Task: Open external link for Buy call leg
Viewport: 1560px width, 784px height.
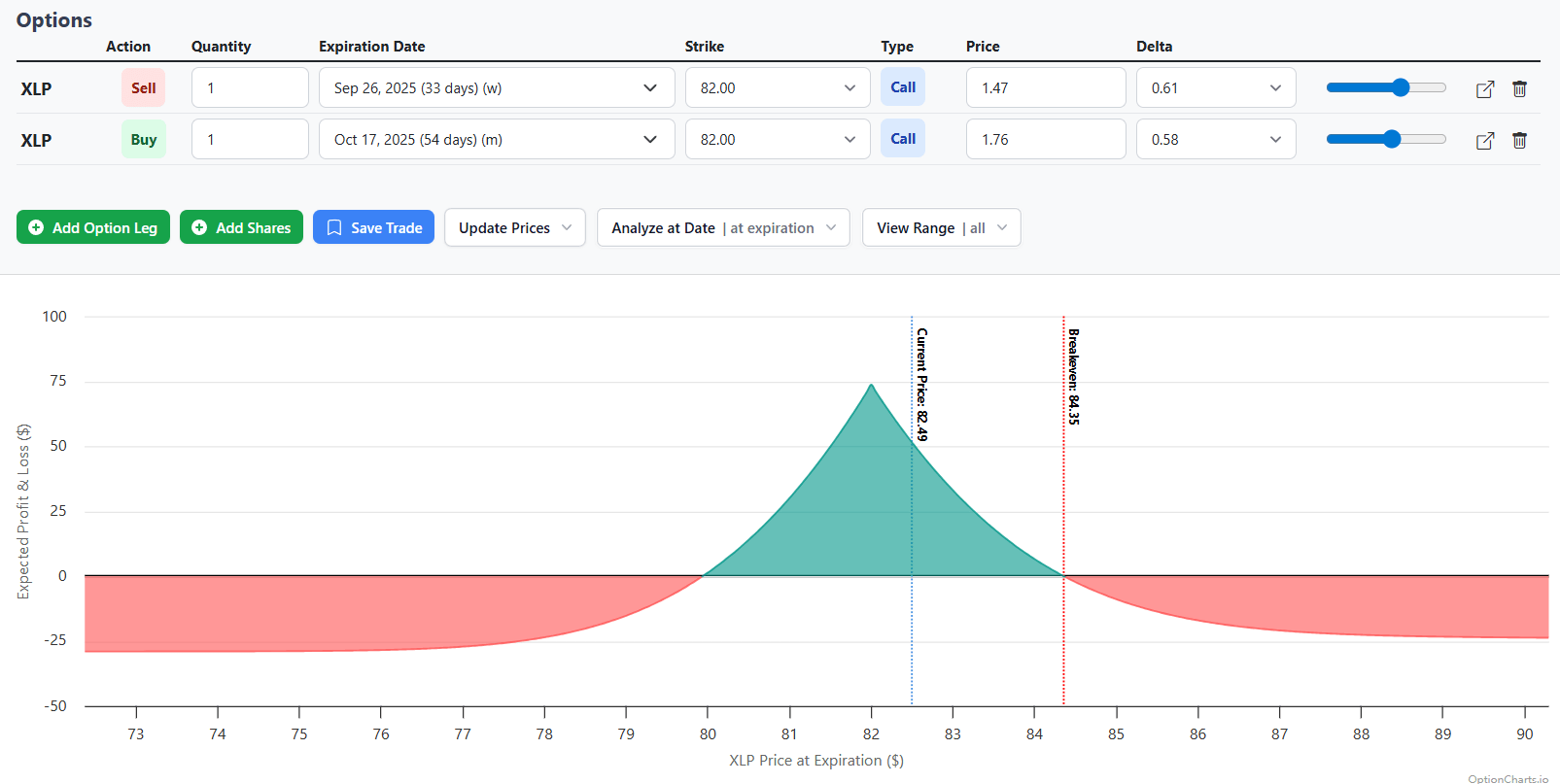Action: click(x=1484, y=141)
